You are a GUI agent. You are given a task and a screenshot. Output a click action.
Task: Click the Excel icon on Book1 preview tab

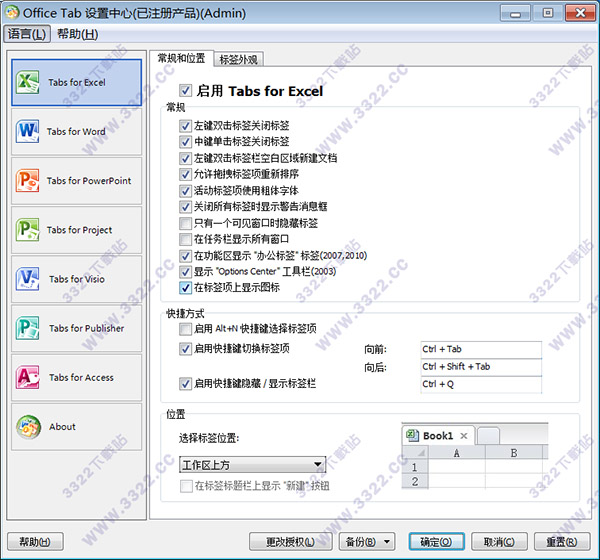pyautogui.click(x=412, y=435)
